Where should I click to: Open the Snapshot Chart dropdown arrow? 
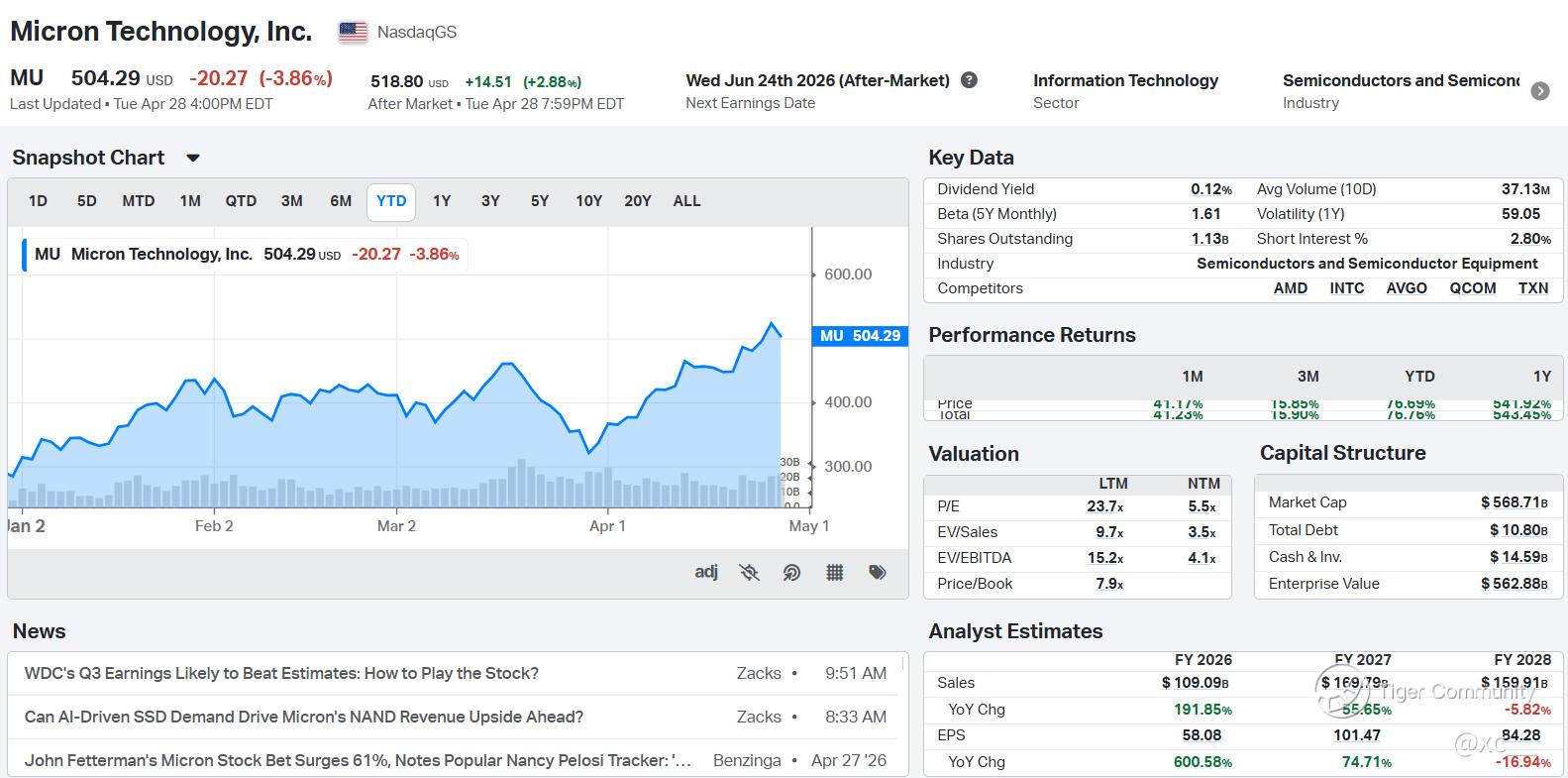pyautogui.click(x=193, y=158)
